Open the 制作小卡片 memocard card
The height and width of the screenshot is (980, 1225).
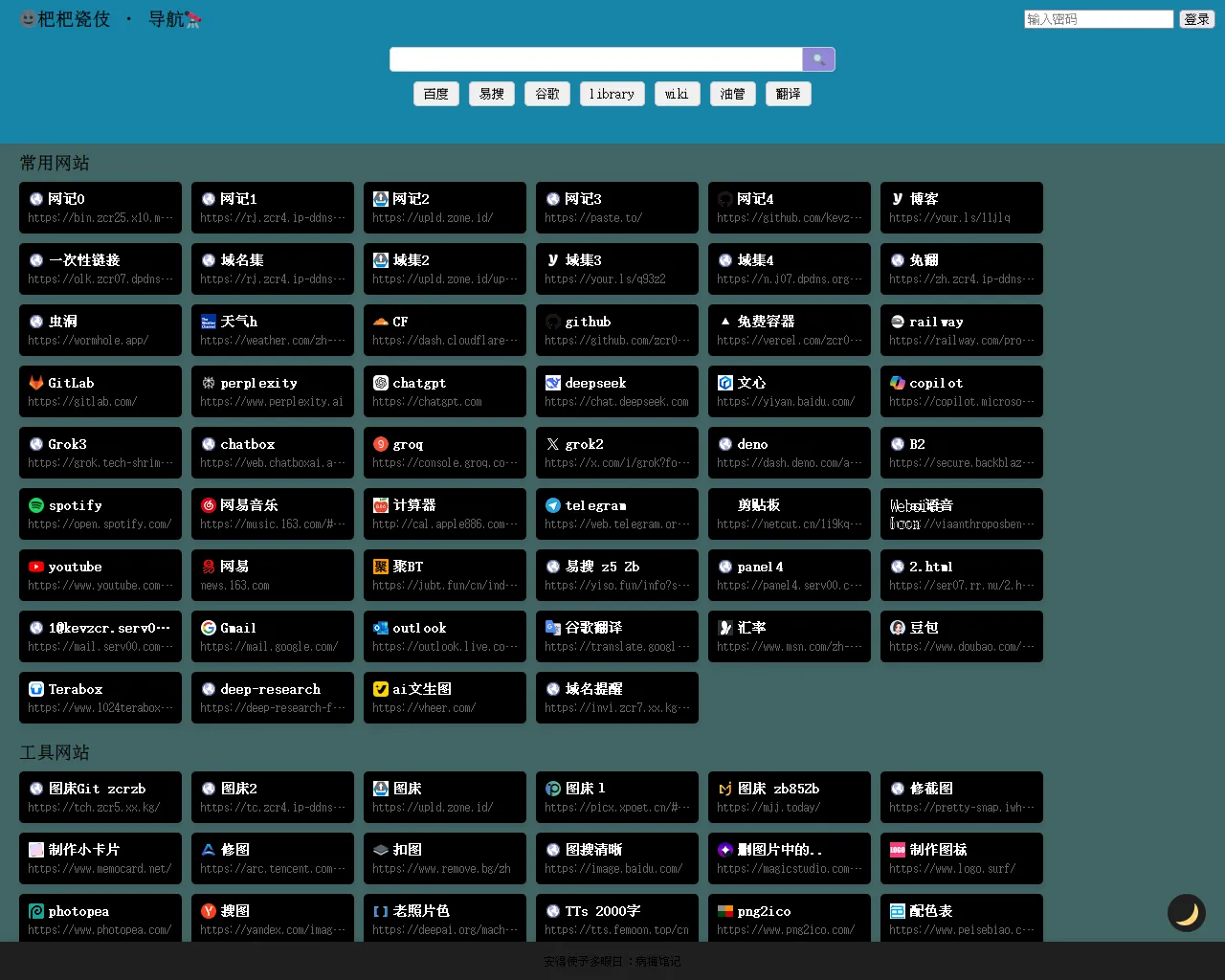[x=100, y=858]
